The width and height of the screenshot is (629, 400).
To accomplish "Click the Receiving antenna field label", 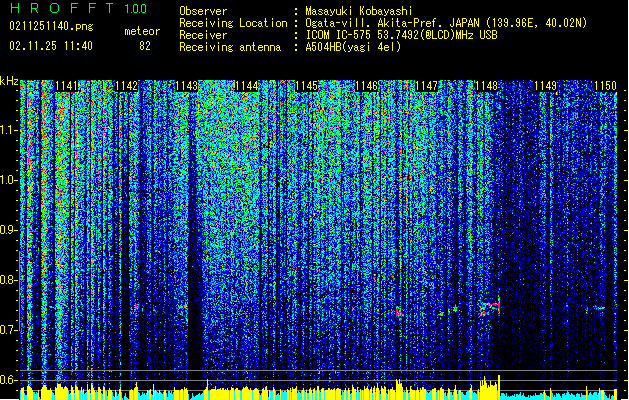I will point(230,47).
